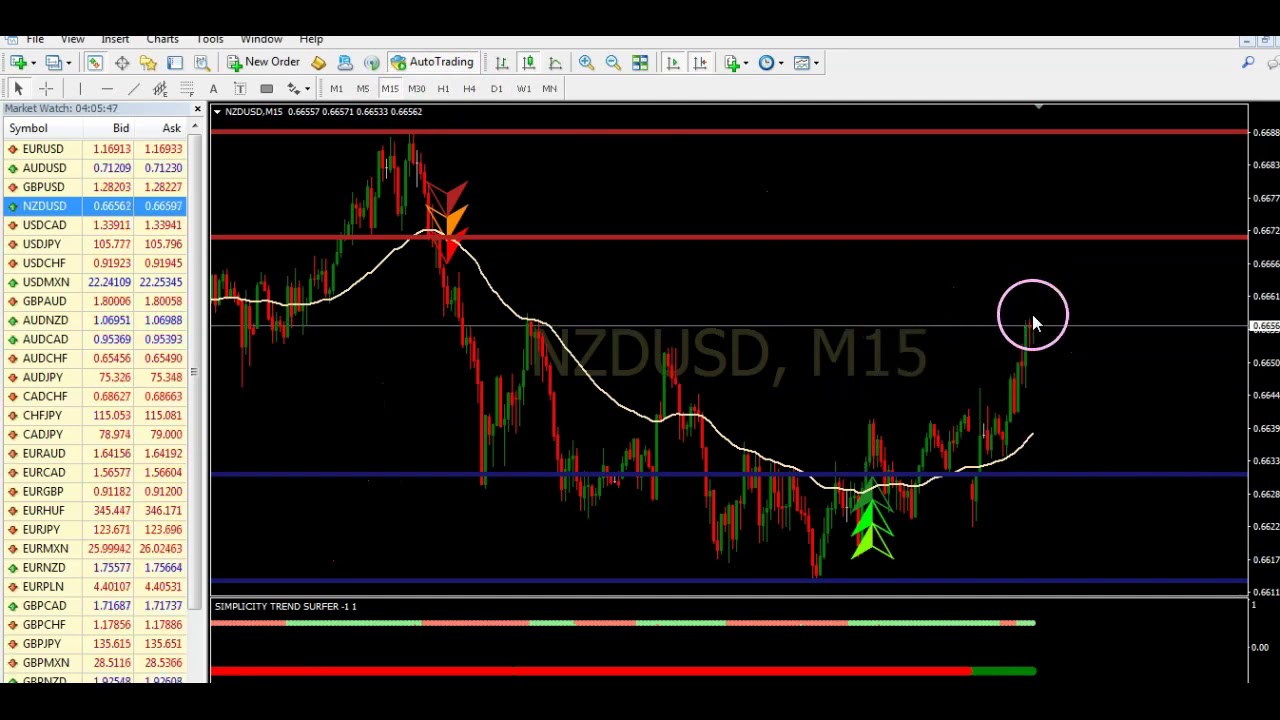Switch to M5 timeframe
This screenshot has width=1280, height=720.
click(363, 89)
